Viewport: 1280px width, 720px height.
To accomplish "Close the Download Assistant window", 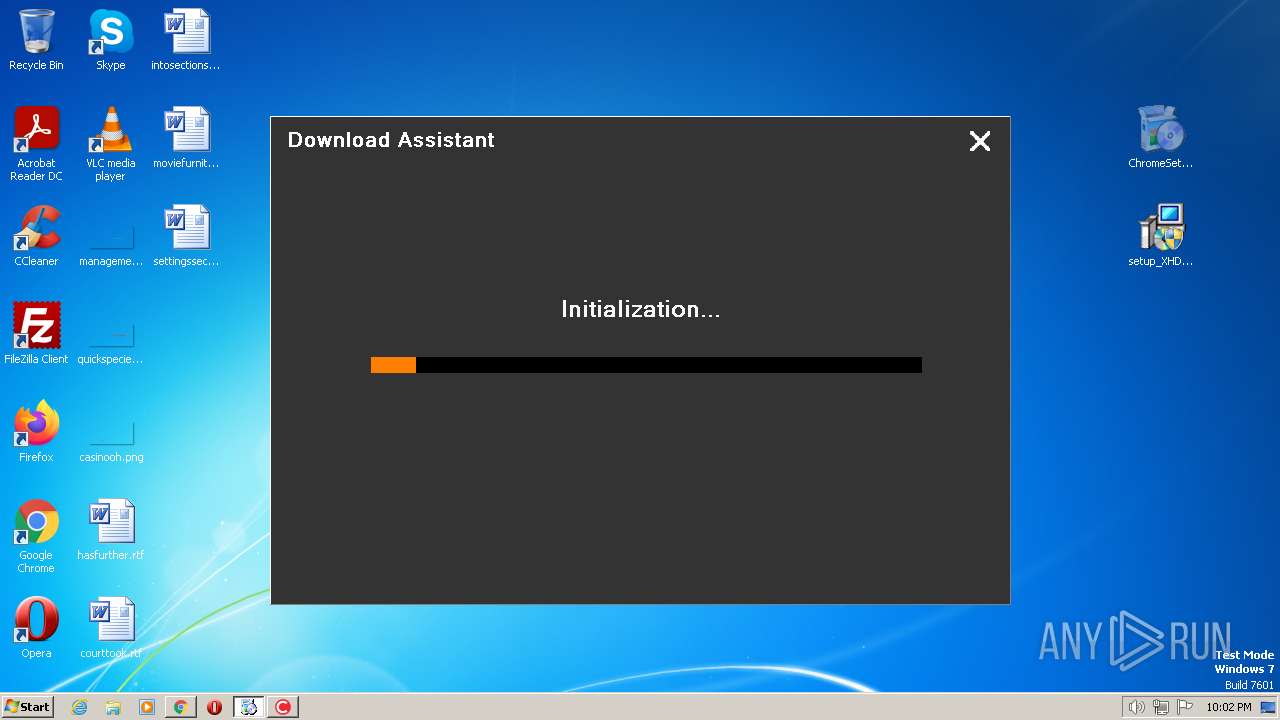I will (980, 141).
